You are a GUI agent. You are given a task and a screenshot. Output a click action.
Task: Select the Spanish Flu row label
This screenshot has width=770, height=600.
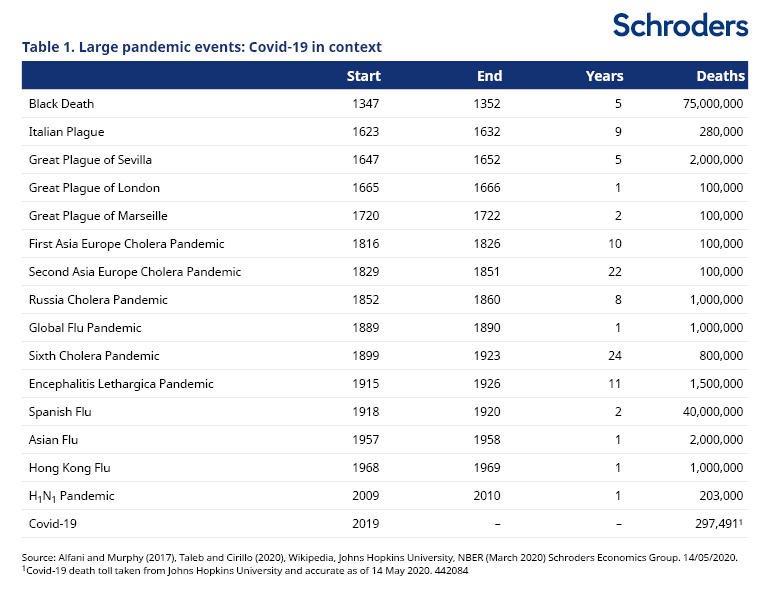(62, 412)
